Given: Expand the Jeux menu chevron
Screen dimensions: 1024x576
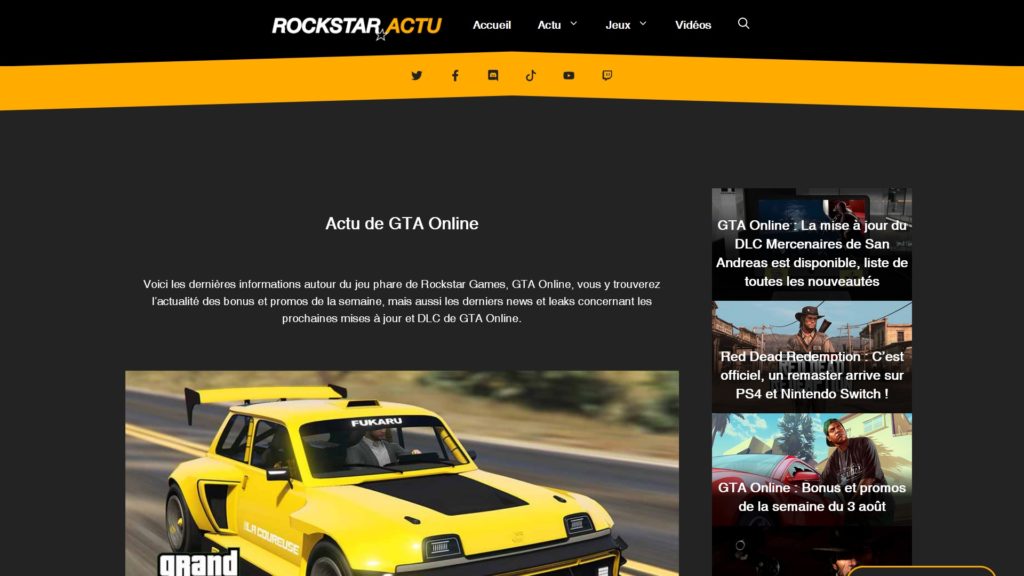Looking at the screenshot, I should tap(643, 24).
